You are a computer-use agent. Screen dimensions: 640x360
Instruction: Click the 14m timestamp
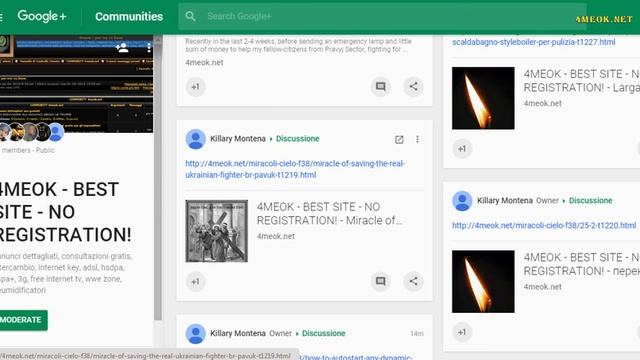pyautogui.click(x=417, y=334)
